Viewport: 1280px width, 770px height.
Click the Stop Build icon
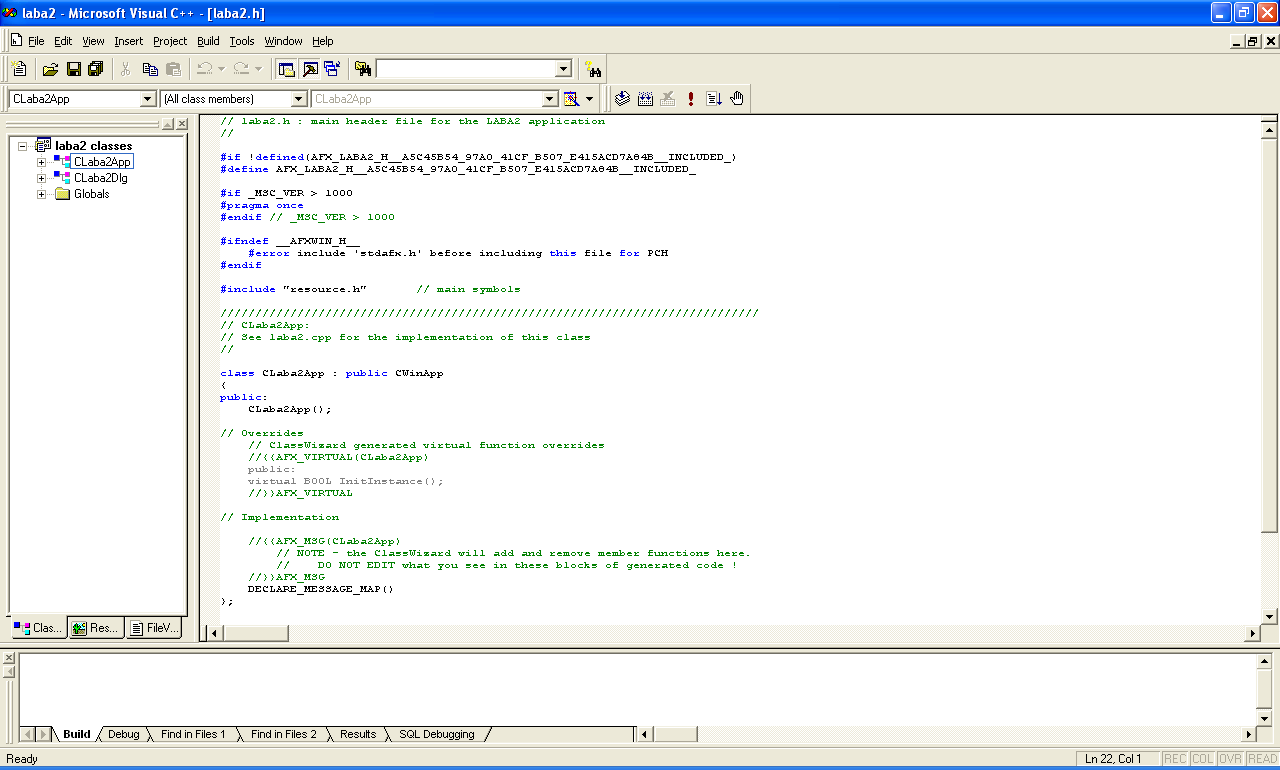[668, 98]
